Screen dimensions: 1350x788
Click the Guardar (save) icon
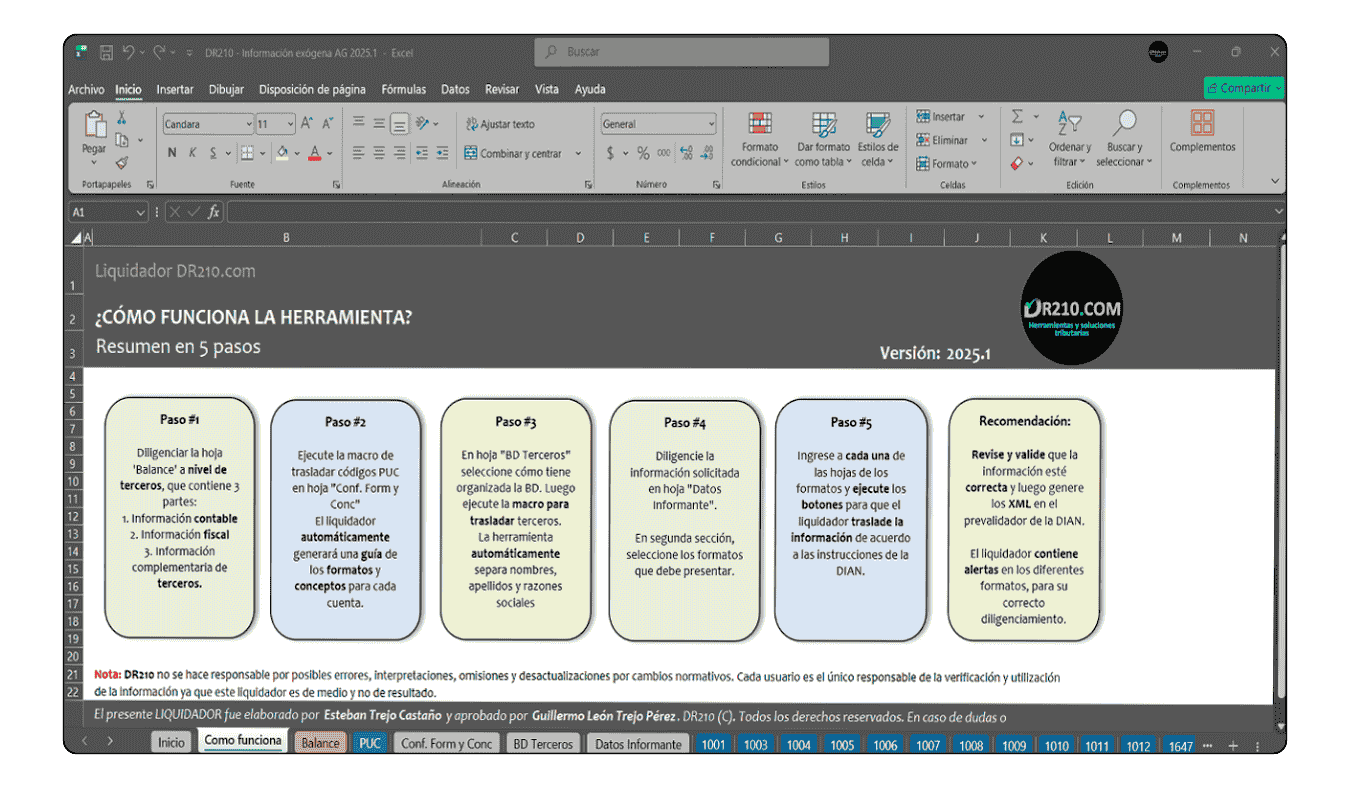(106, 52)
